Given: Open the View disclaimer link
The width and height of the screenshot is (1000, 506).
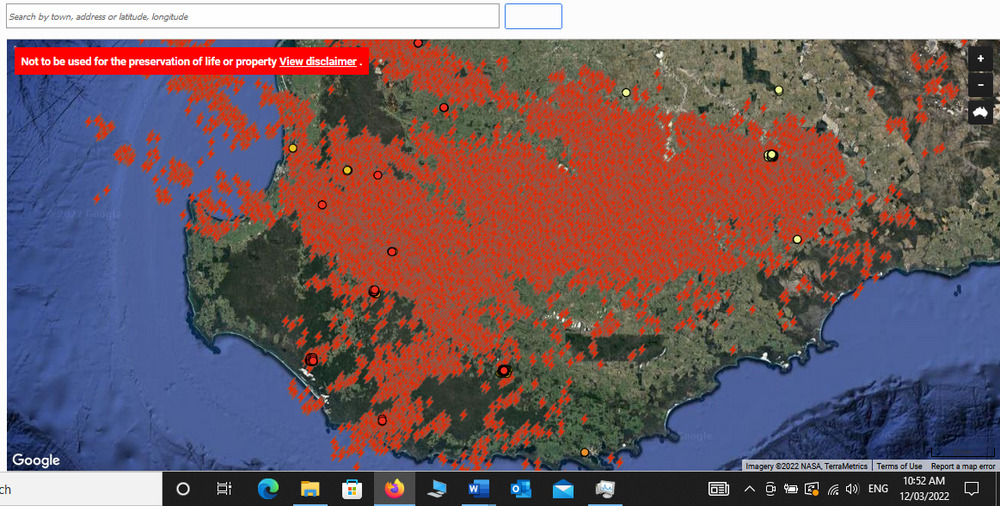Looking at the screenshot, I should (317, 62).
